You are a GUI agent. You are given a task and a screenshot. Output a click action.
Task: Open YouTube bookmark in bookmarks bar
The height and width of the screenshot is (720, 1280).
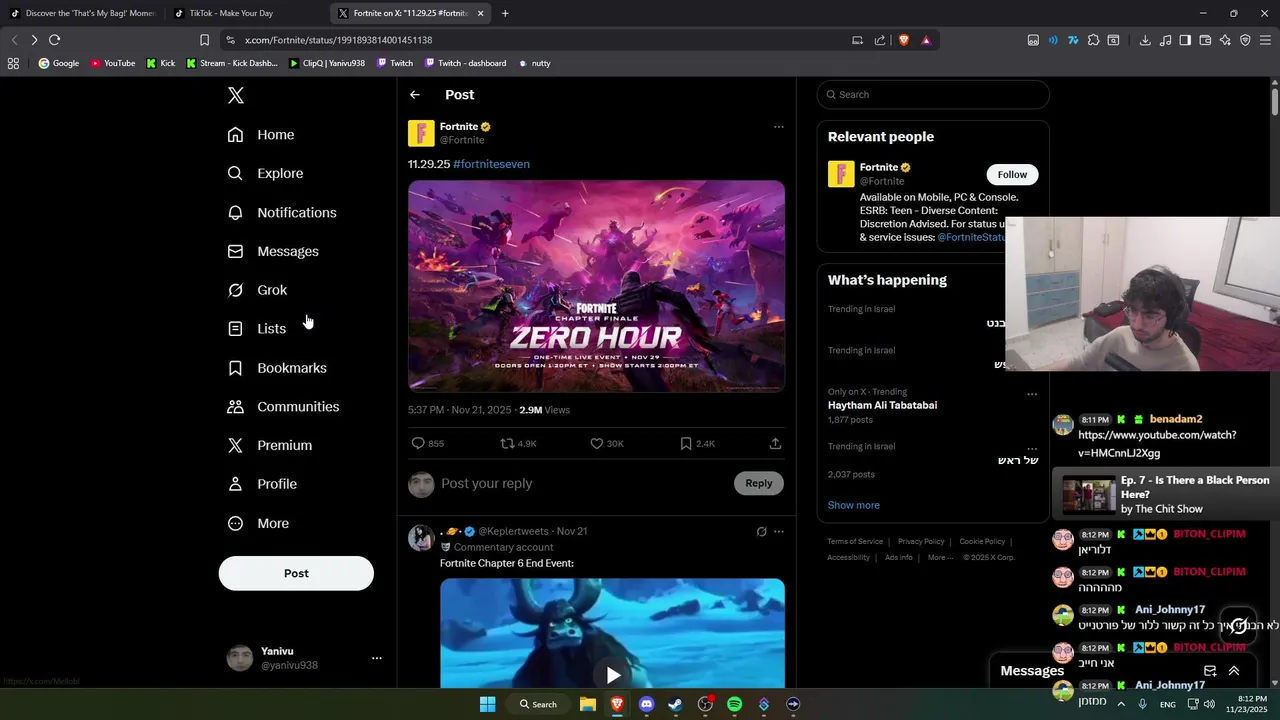point(112,63)
